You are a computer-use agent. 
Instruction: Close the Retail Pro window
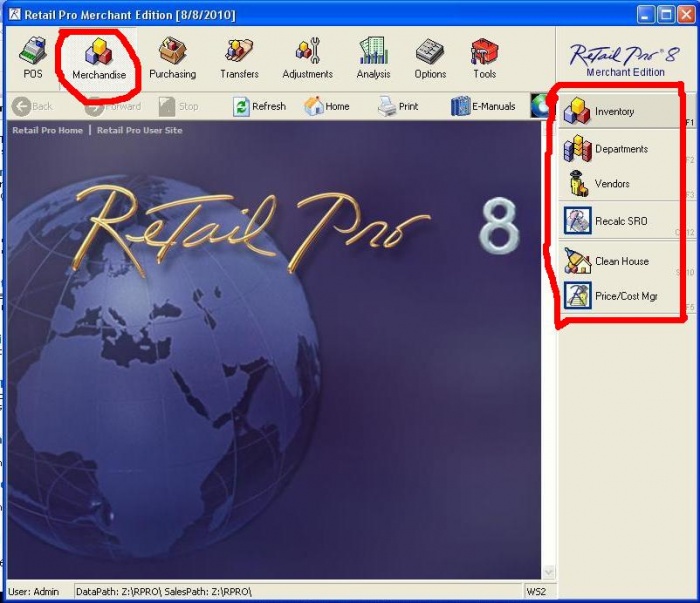pos(687,14)
